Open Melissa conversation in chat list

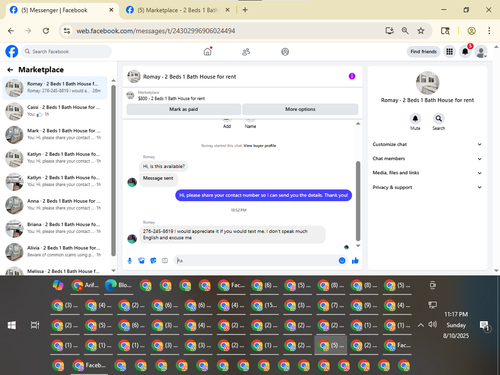(x=55, y=271)
